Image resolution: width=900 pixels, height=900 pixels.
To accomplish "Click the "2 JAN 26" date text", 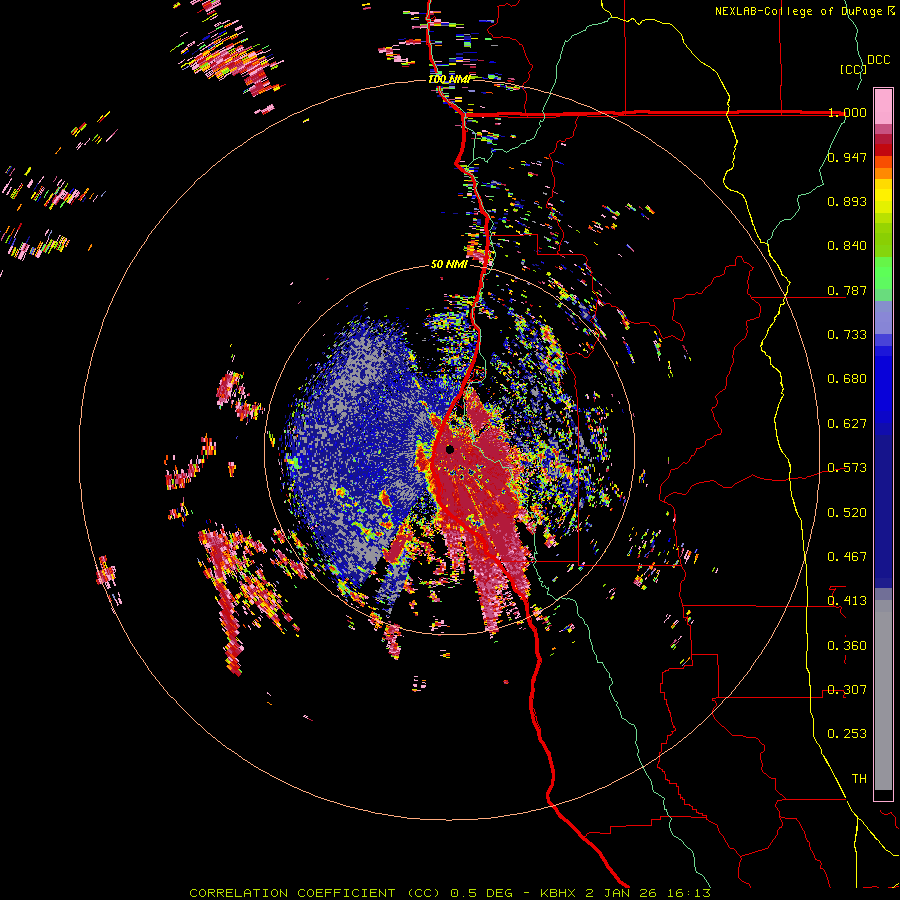I will [621, 893].
